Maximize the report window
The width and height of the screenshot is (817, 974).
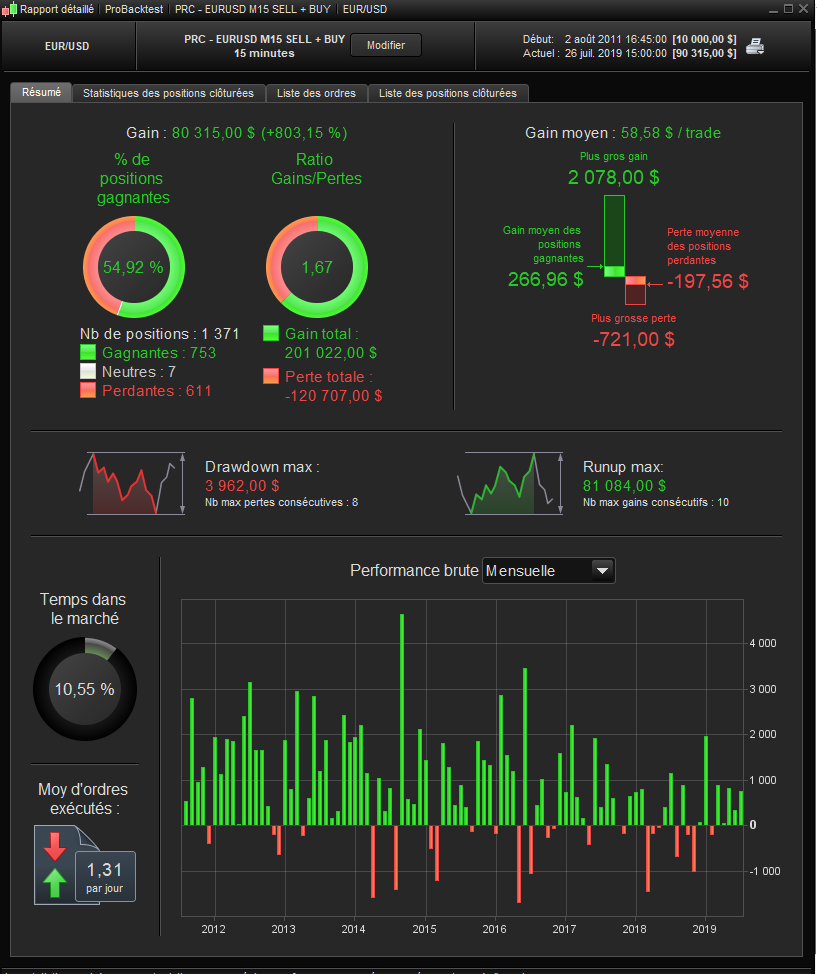[x=788, y=9]
